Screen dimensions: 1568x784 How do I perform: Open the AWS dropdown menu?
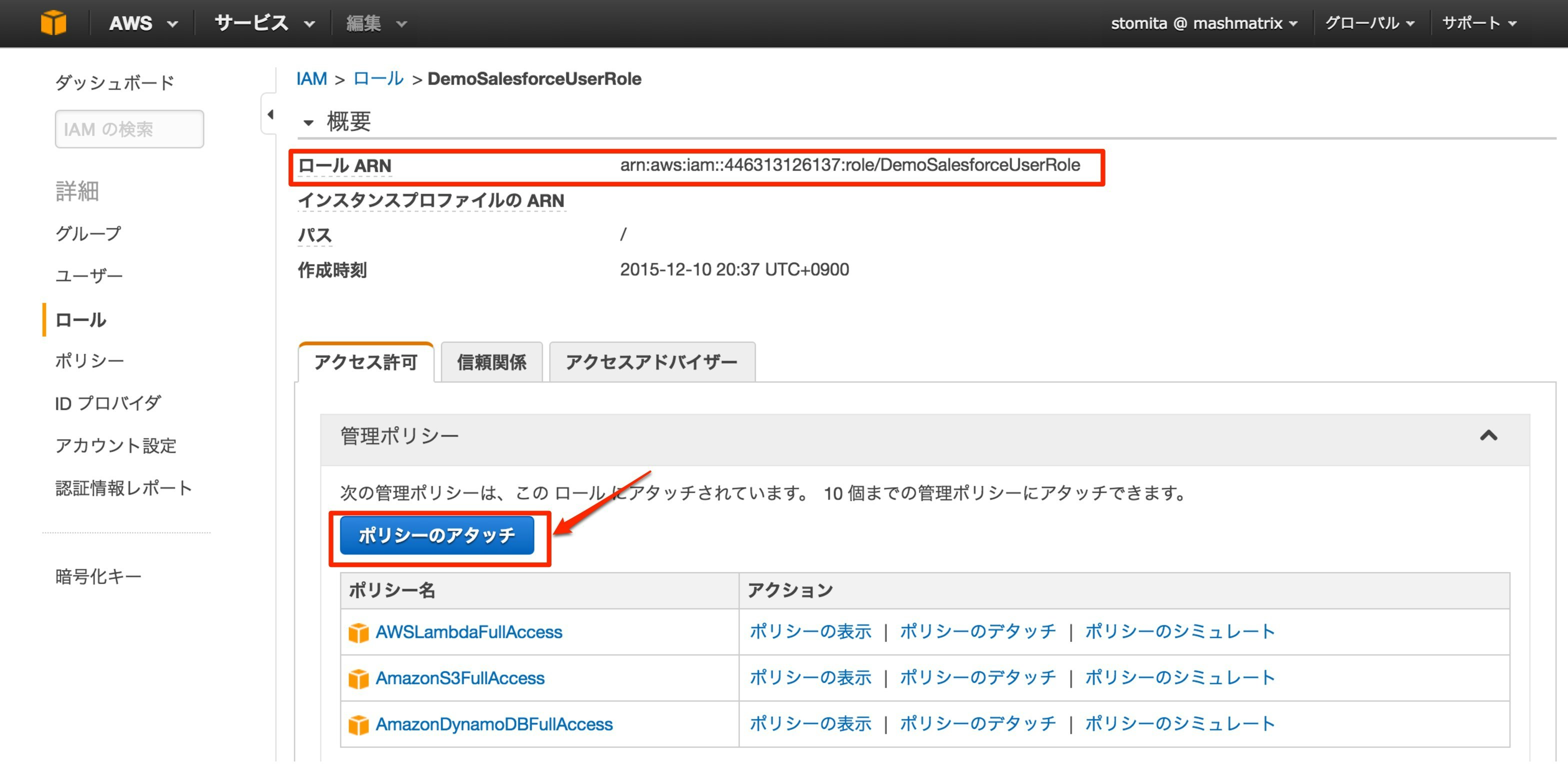click(143, 23)
